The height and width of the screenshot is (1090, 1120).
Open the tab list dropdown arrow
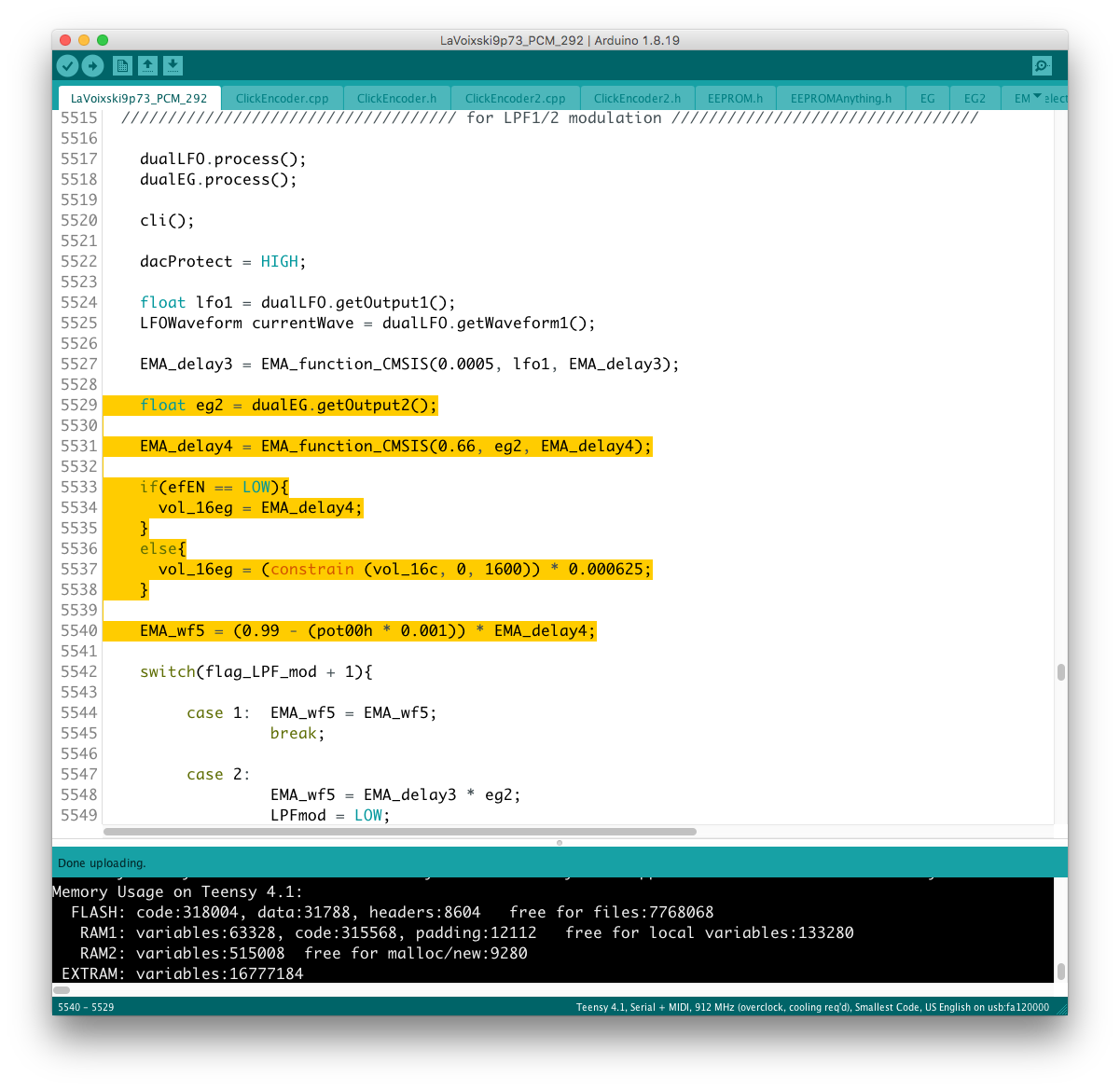1037,96
